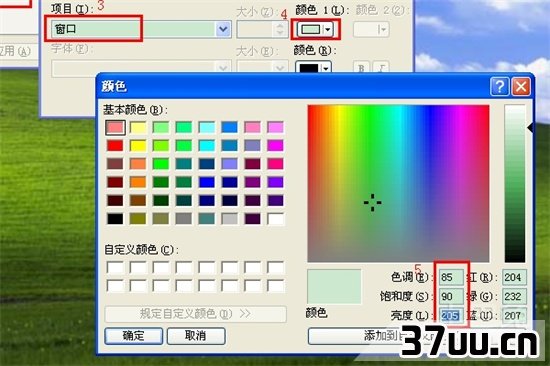This screenshot has height=366, width=550.
Task: Click the 蓝 blue value field showing 207
Action: pyautogui.click(x=514, y=315)
